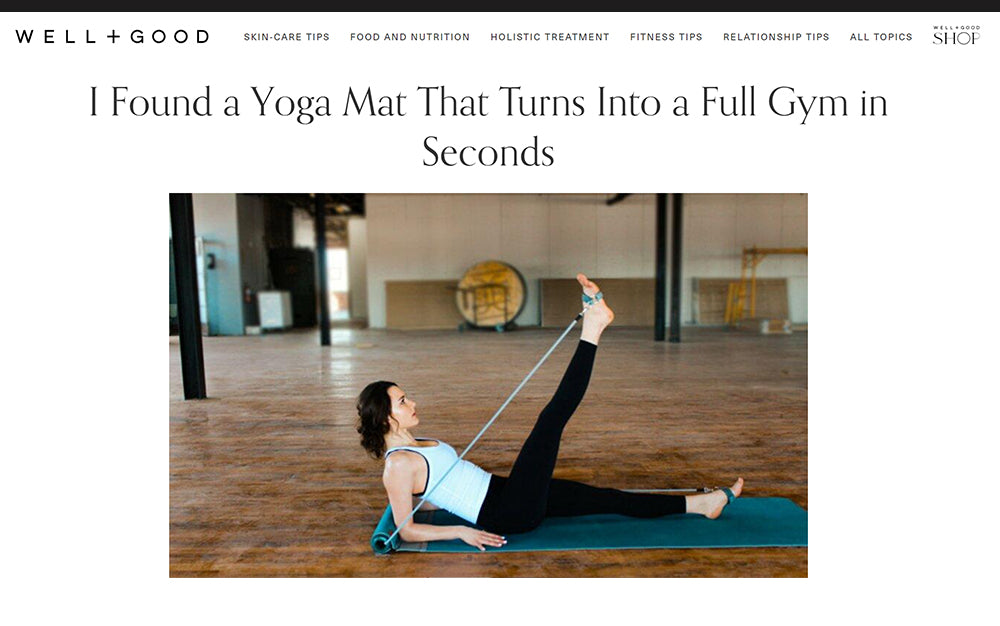Screen dimensions: 1000x626
Task: Click the dark bar above the header
Action: point(500,6)
